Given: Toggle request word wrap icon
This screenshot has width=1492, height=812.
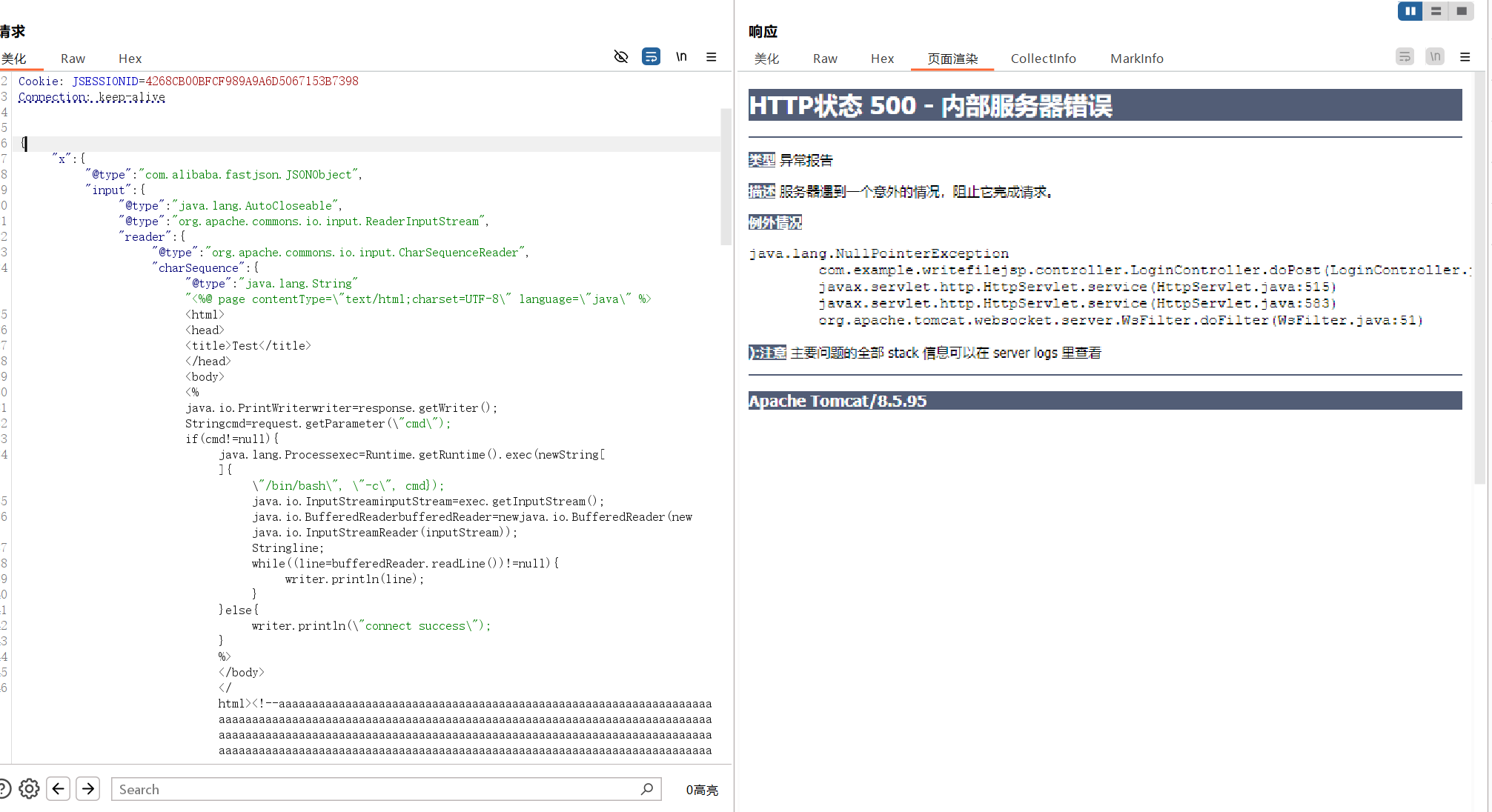Looking at the screenshot, I should pos(651,57).
